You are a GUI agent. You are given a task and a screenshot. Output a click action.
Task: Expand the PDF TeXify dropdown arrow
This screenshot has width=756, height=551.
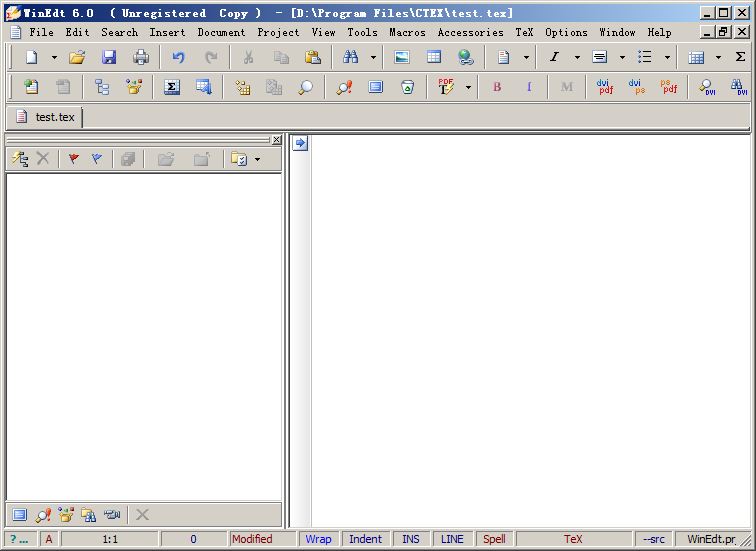pos(468,87)
